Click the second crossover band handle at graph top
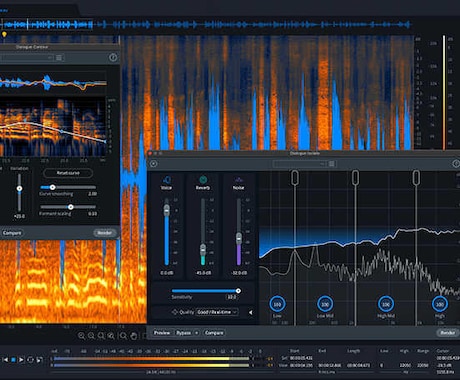Viewport: 460px width, 380px height. [355, 177]
